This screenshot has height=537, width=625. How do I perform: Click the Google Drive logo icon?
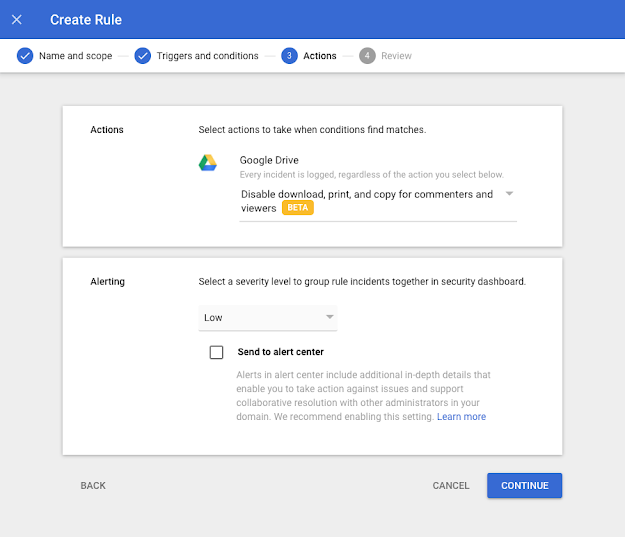click(208, 163)
